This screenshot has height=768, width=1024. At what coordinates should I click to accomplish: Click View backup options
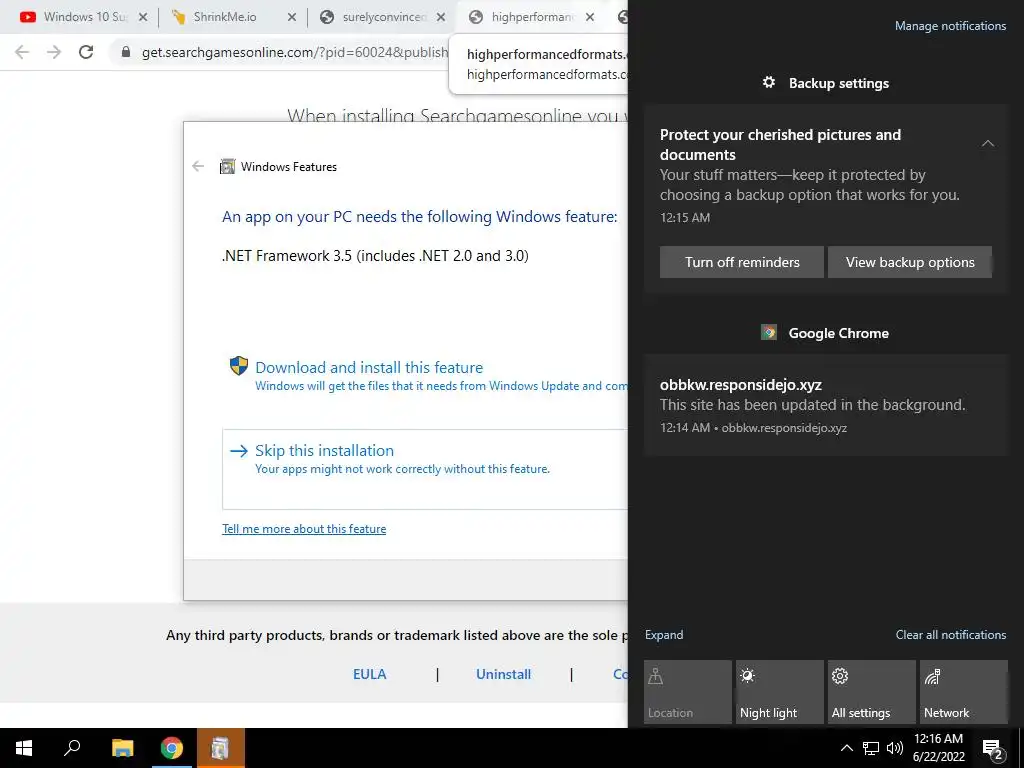pos(910,262)
